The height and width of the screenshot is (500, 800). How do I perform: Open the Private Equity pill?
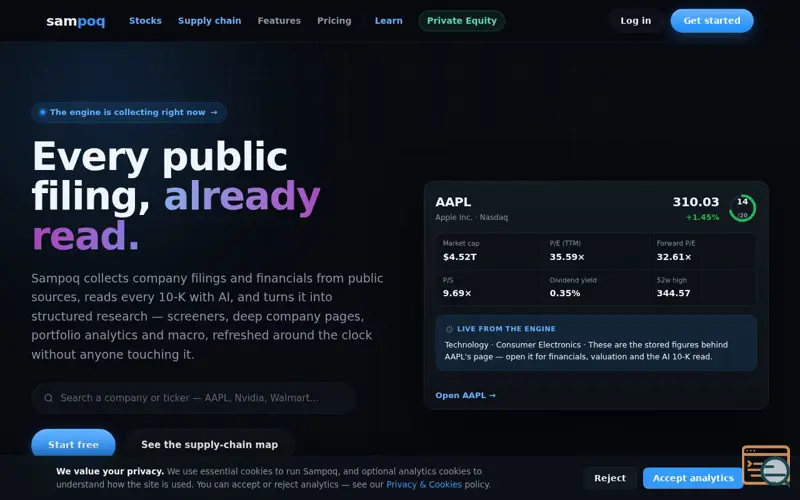coord(462,21)
